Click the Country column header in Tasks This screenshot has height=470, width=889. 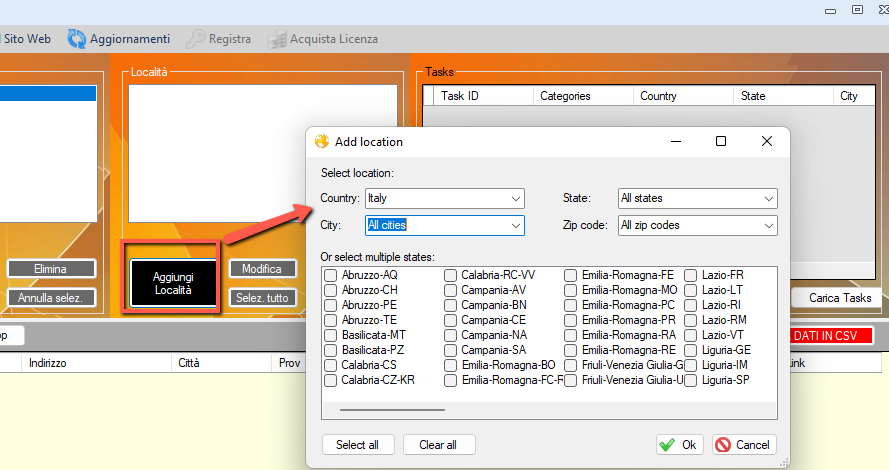(x=658, y=96)
